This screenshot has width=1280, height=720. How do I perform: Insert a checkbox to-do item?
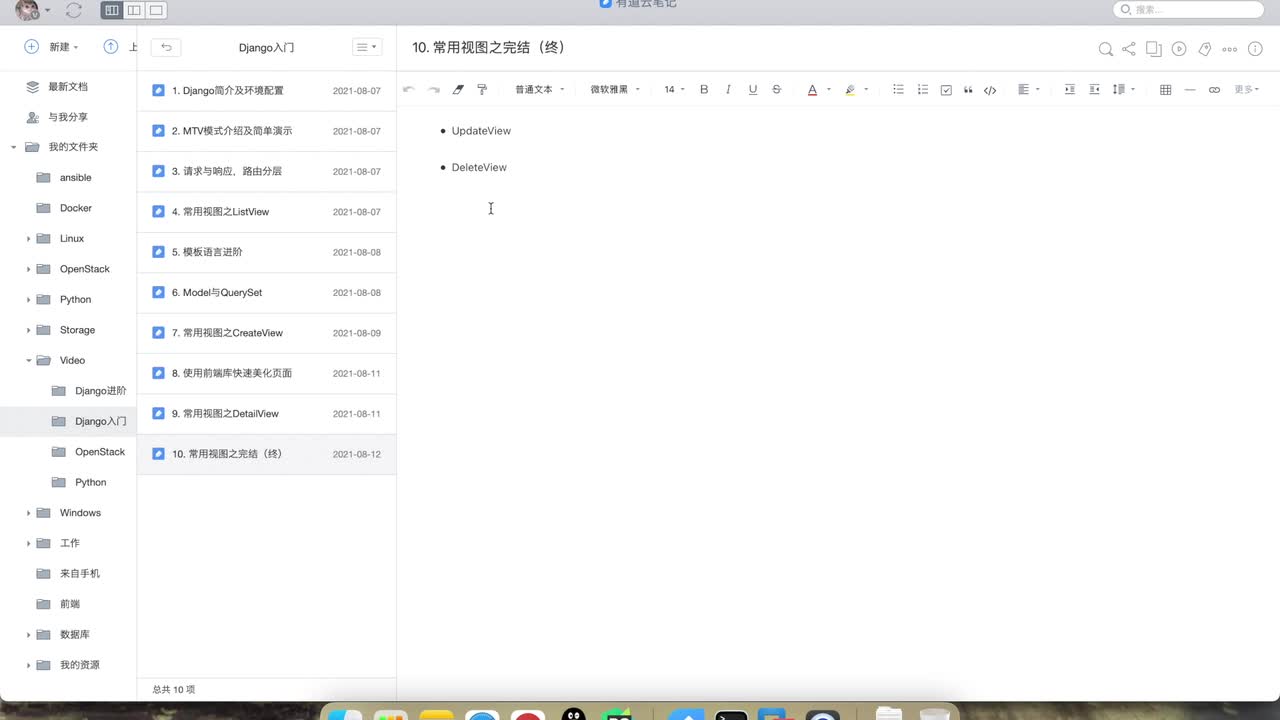(x=946, y=89)
